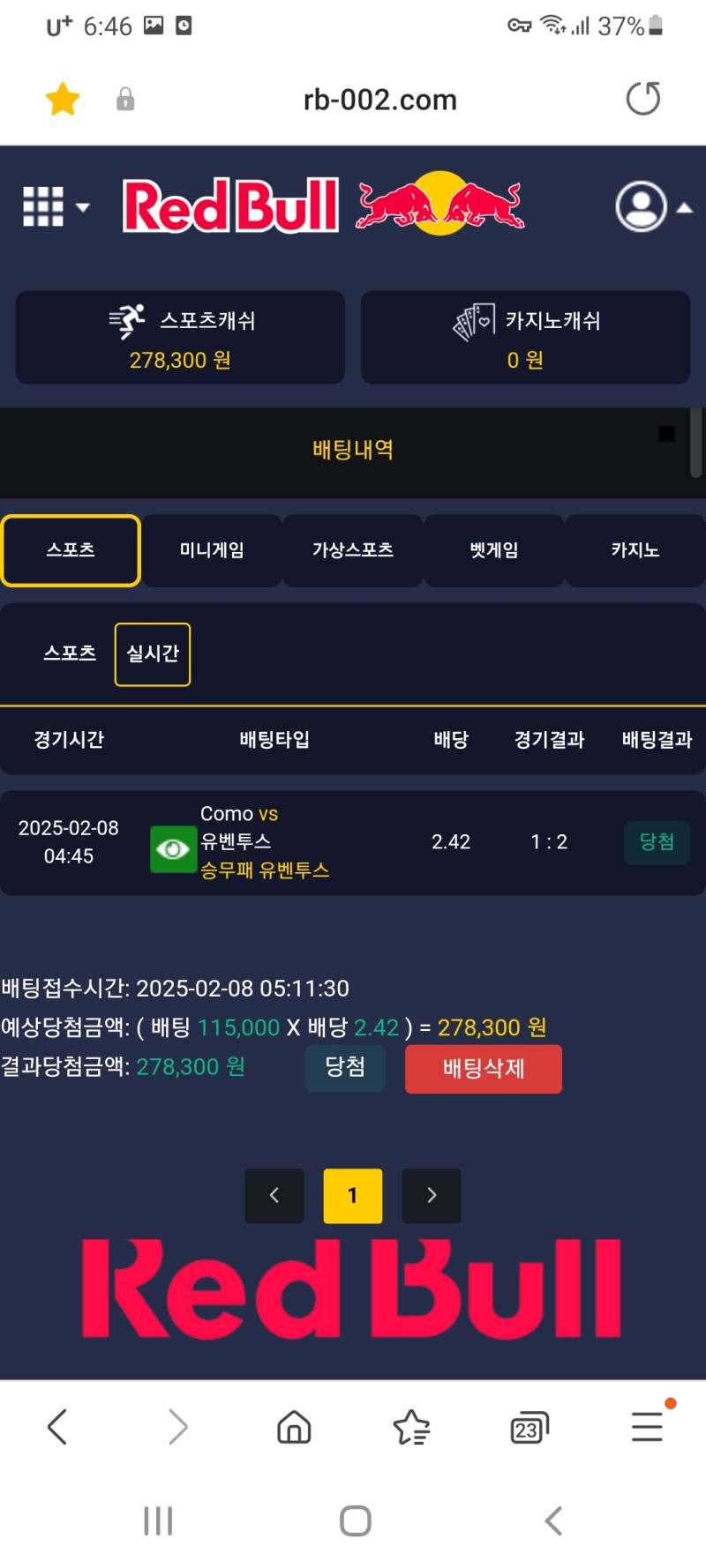Switch to the 실시간 sub-tab
This screenshot has width=706, height=1568.
pyautogui.click(x=153, y=653)
